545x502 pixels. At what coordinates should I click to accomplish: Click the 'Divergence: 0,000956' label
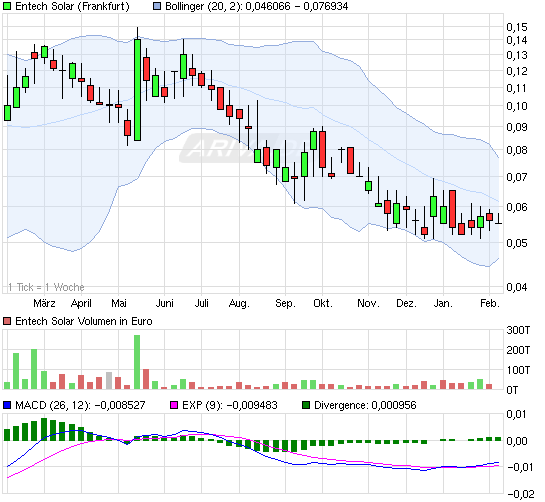pos(365,405)
